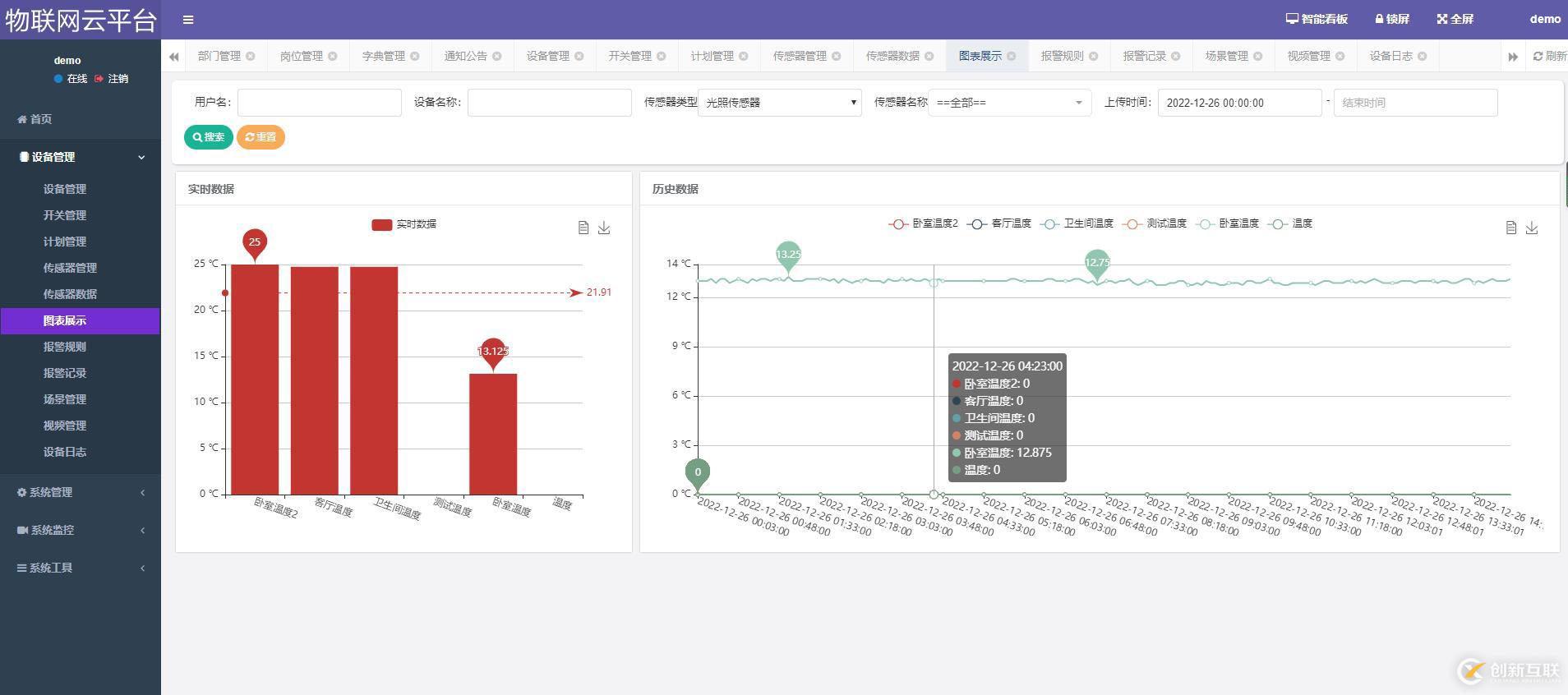Collapse the 设备管理 sidebar group
Image resolution: width=1568 pixels, height=695 pixels.
point(81,157)
